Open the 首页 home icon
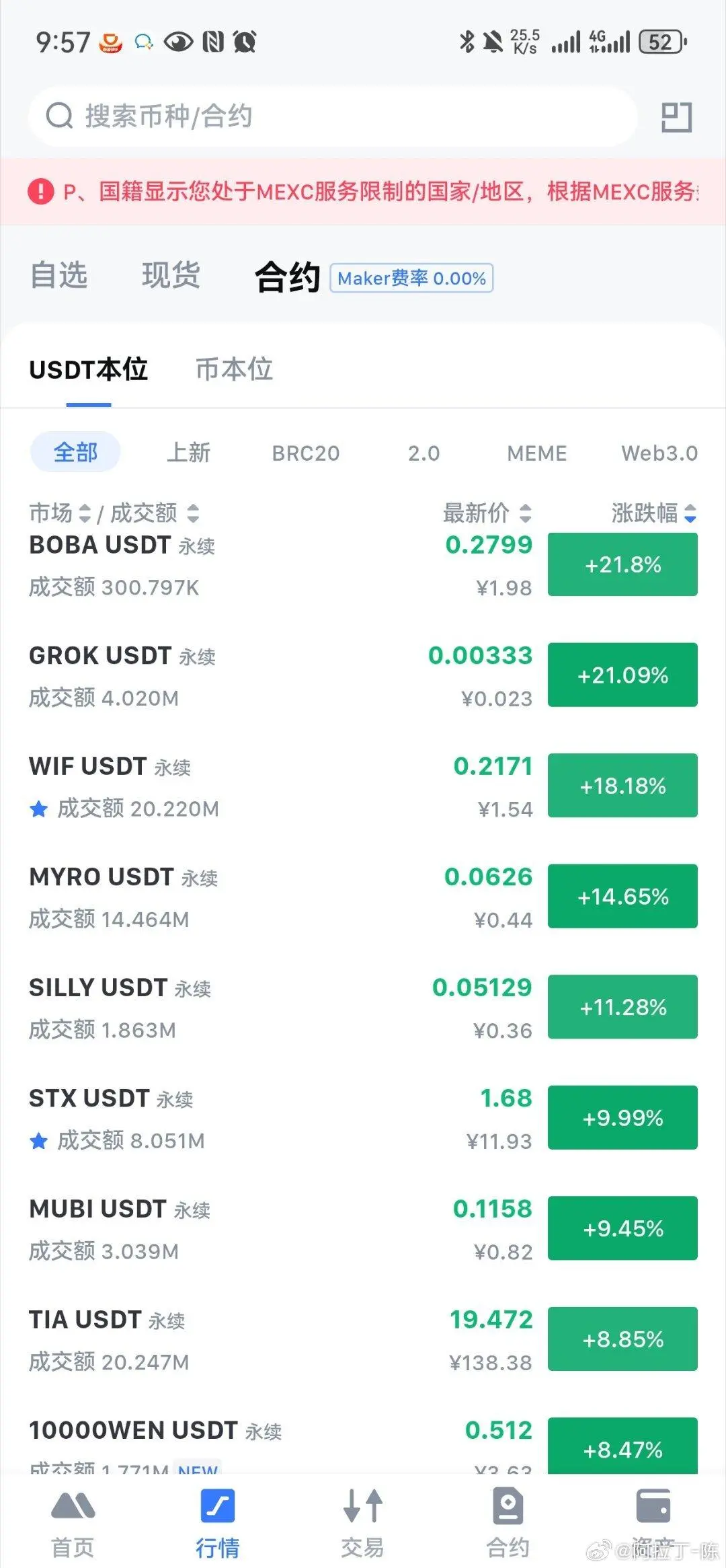This screenshot has height=1568, width=726. pos(73,1506)
